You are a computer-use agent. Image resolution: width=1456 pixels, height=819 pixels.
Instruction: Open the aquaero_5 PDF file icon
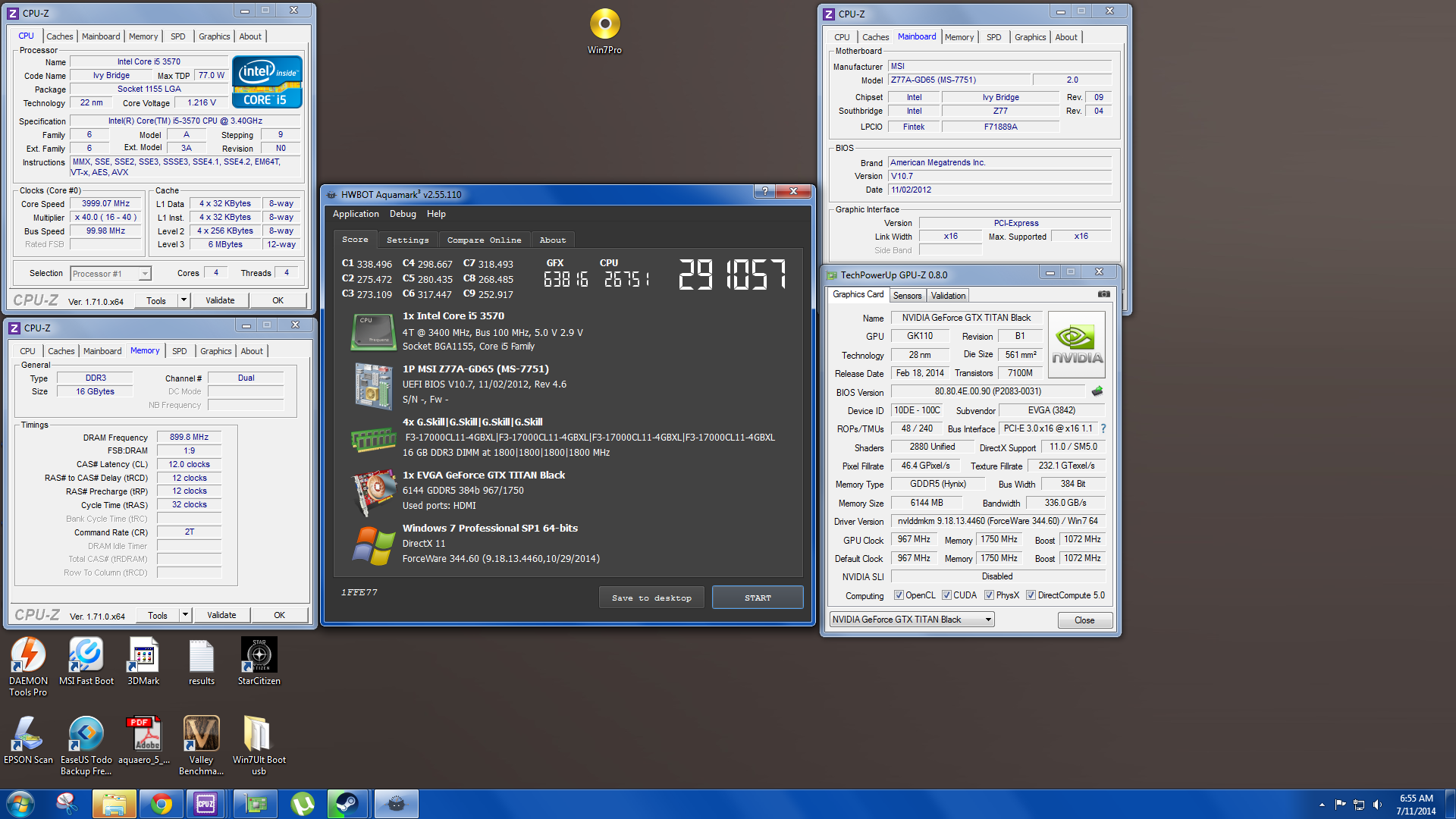coord(144,740)
